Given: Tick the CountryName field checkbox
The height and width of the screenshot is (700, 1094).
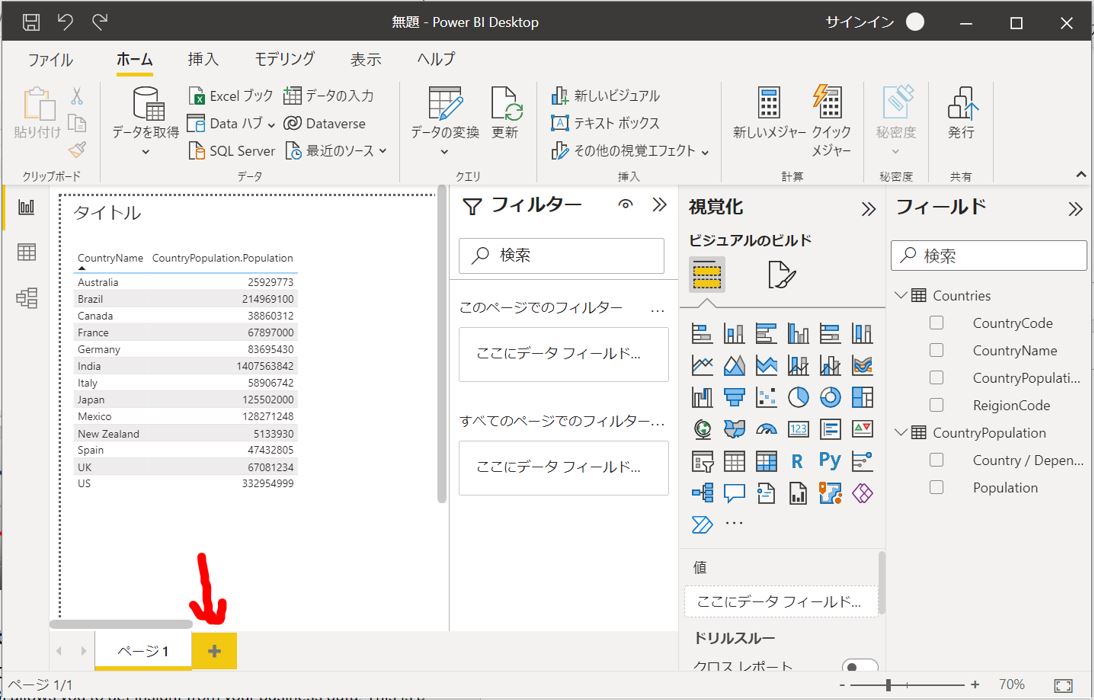Looking at the screenshot, I should click(x=936, y=350).
